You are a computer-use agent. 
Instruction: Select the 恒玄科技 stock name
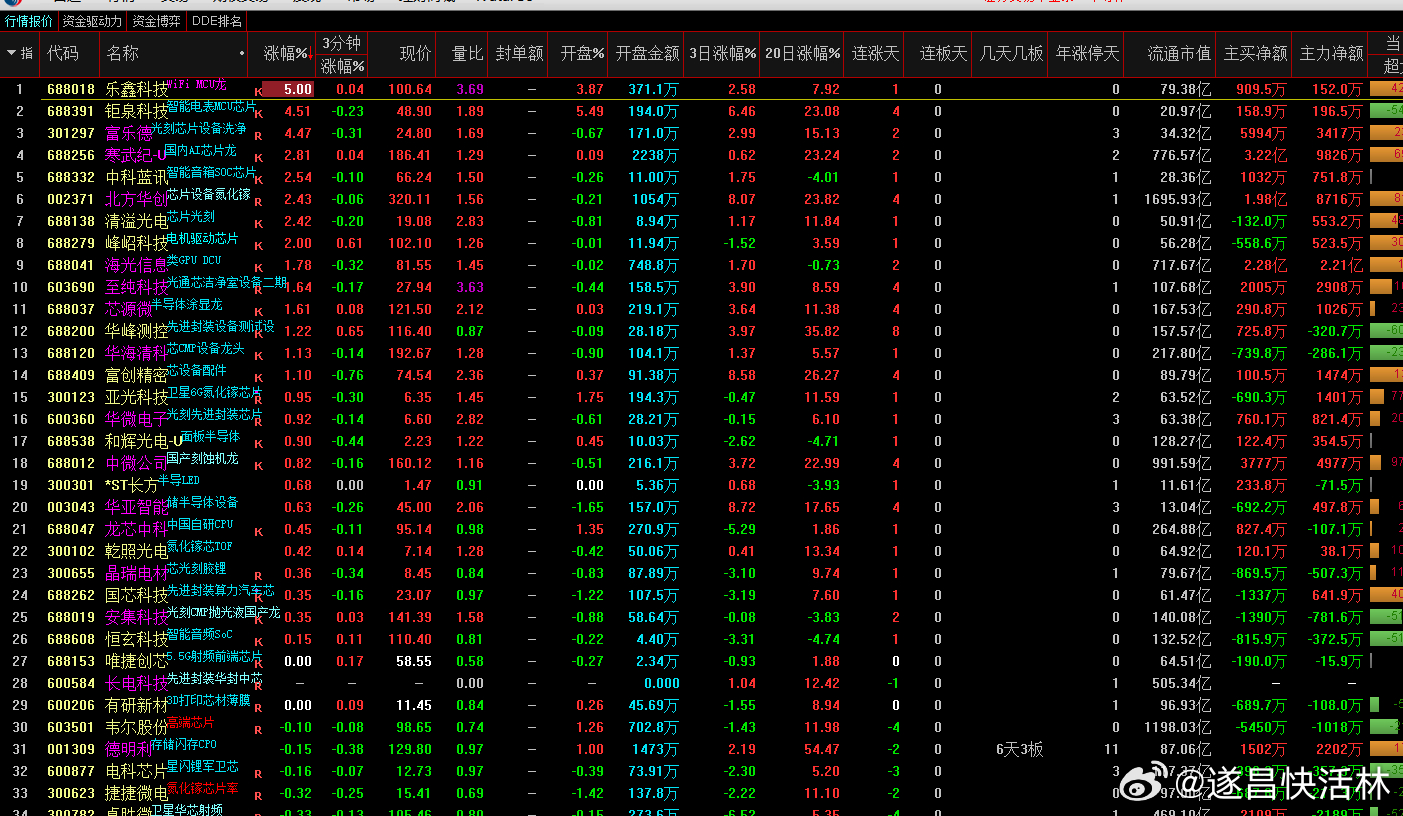click(137, 640)
